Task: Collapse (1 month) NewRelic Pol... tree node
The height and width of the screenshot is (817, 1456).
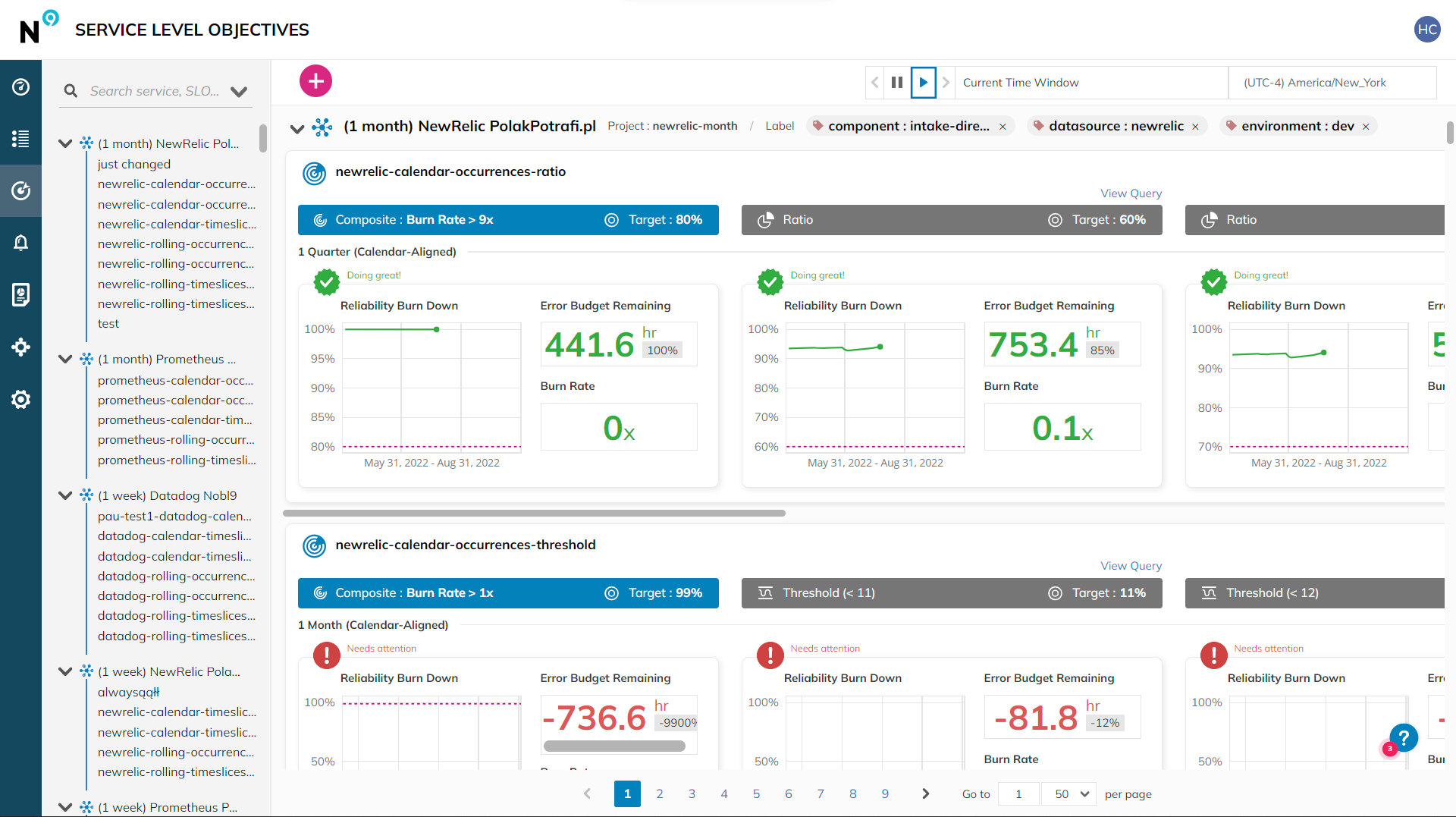Action: (65, 143)
